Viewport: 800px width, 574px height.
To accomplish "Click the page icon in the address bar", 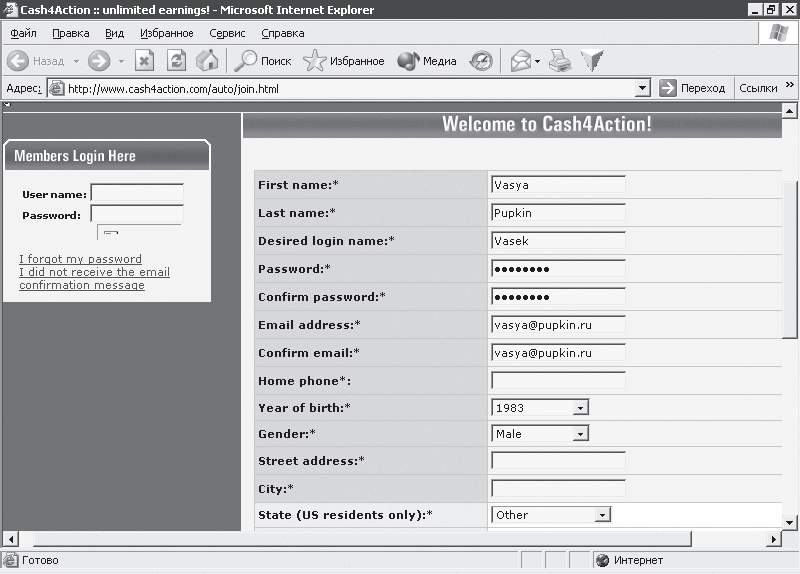I will (x=56, y=89).
